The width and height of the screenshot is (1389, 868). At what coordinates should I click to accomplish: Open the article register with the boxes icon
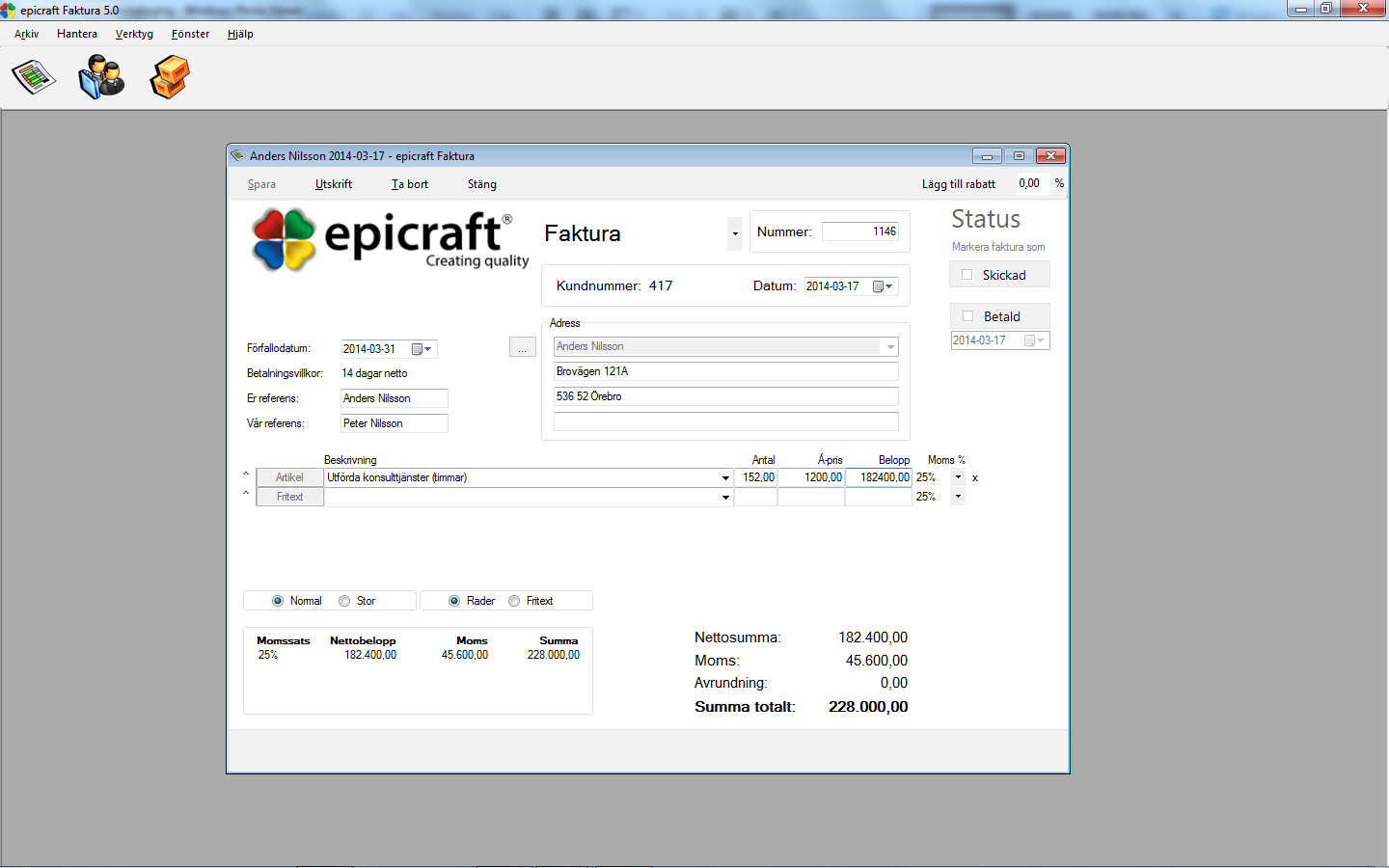pyautogui.click(x=169, y=75)
